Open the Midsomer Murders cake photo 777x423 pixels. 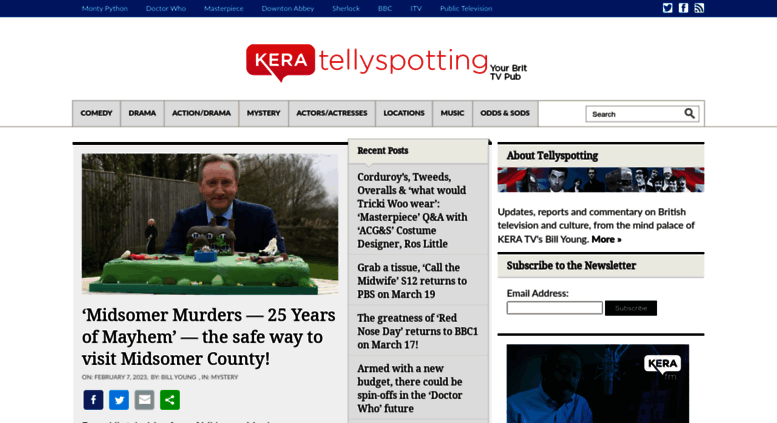[x=210, y=224]
